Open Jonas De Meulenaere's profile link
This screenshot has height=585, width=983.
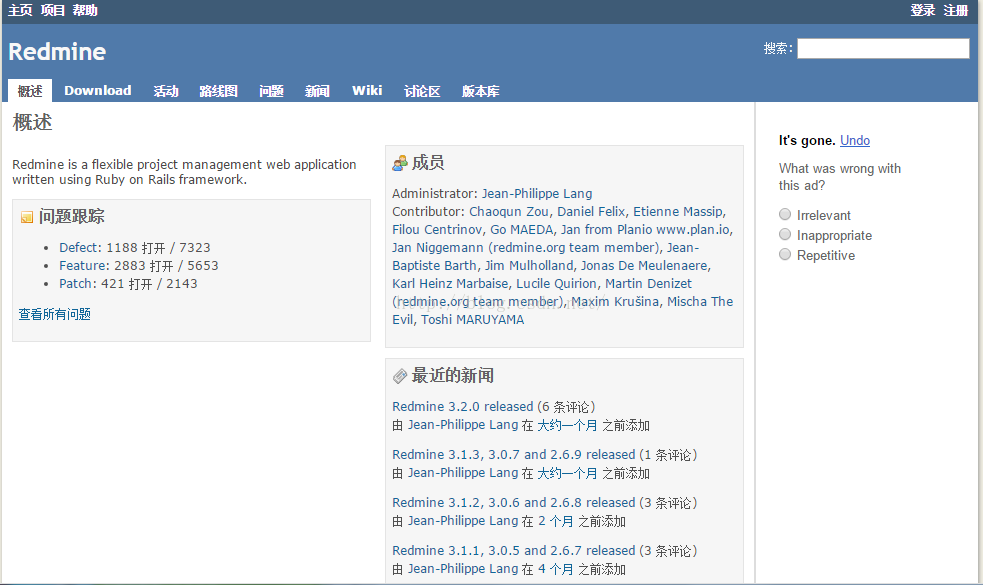644,266
